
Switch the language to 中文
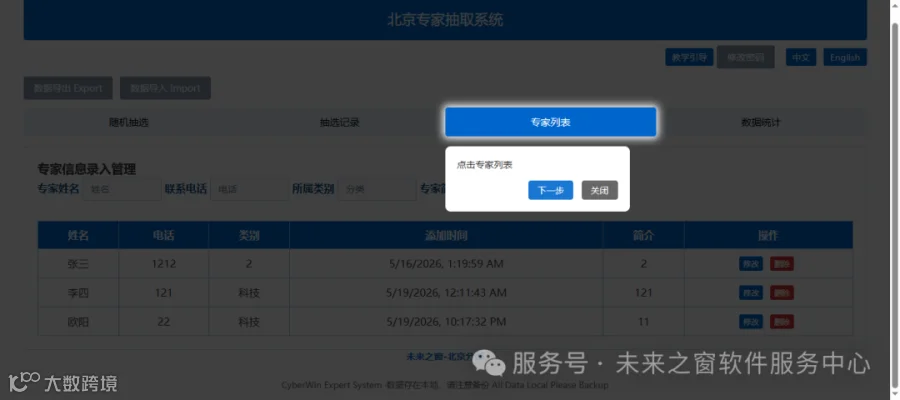pos(801,57)
